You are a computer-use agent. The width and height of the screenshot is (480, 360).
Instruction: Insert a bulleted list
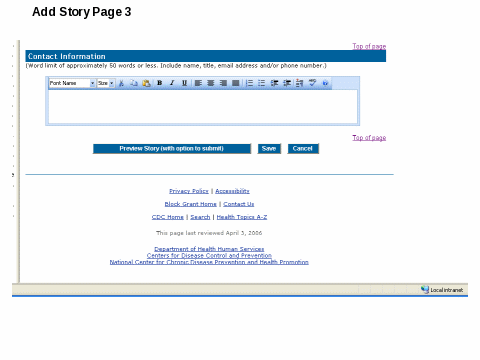coord(262,83)
